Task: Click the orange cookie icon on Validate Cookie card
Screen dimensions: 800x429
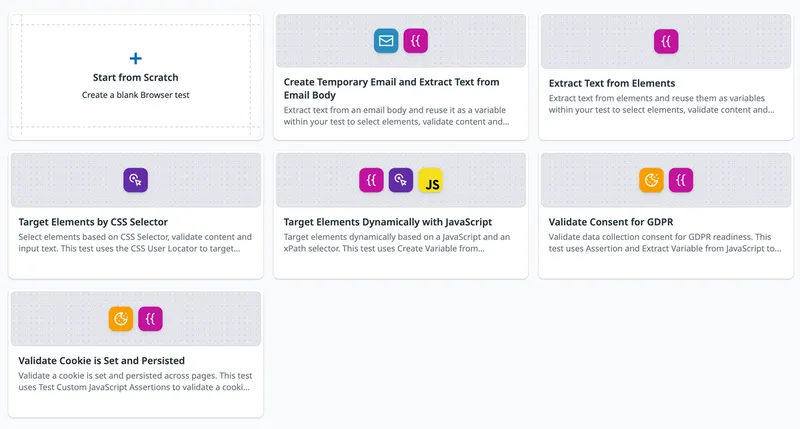Action: [121, 319]
